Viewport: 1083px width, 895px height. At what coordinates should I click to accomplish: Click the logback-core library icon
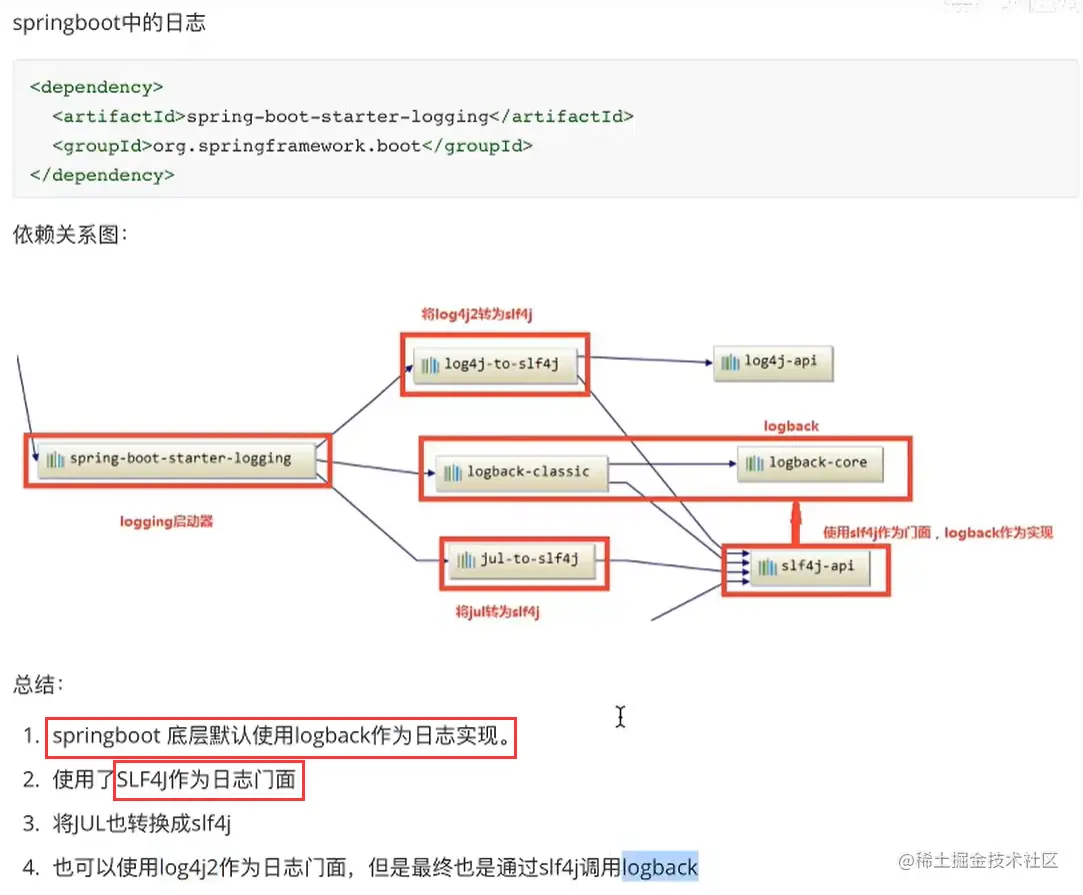click(x=755, y=463)
